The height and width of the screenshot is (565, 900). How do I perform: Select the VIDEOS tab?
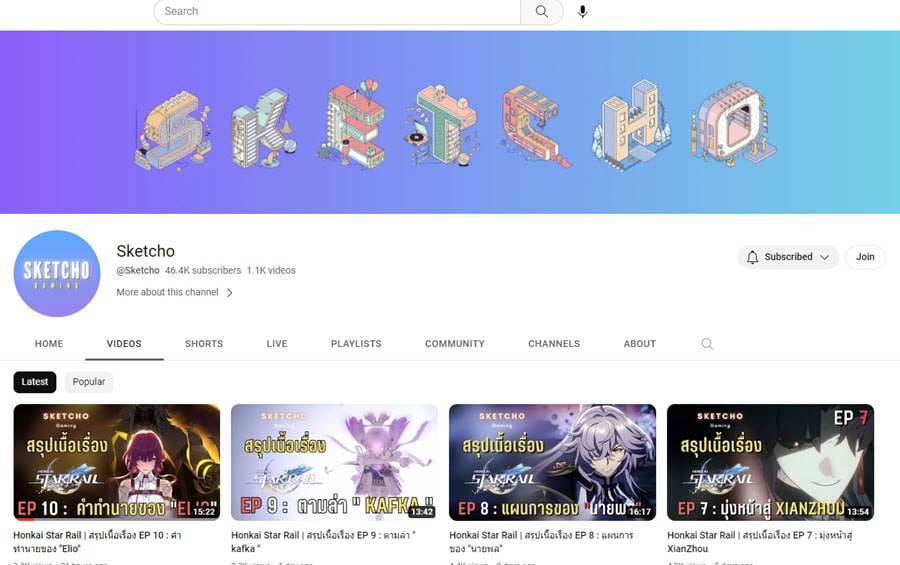click(x=124, y=344)
